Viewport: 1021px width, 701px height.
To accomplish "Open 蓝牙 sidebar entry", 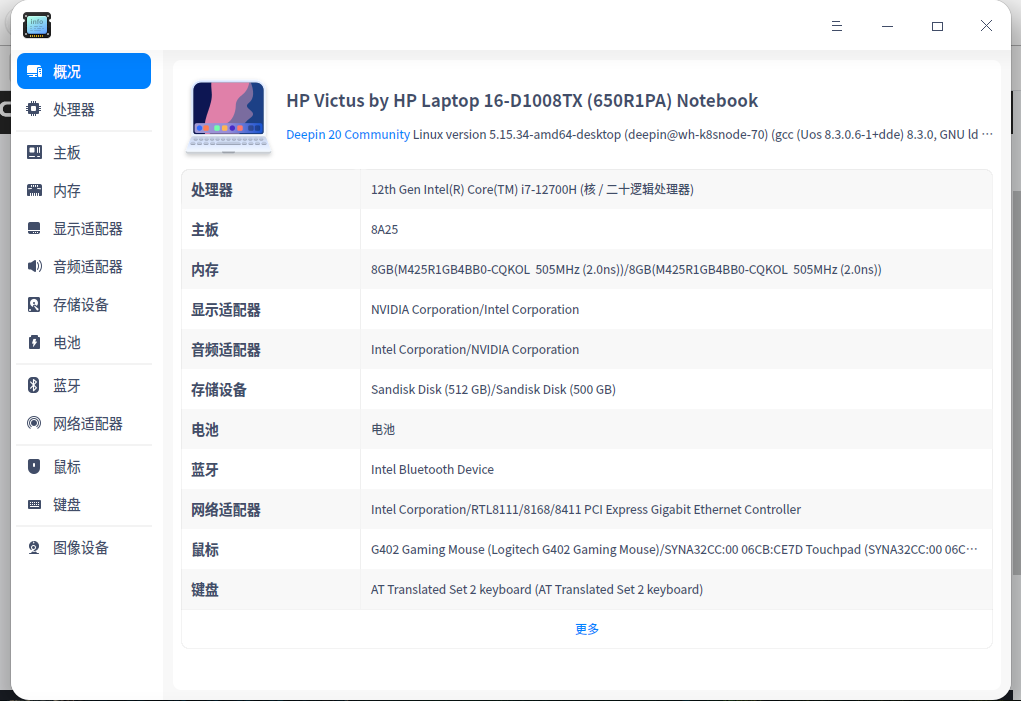I will point(84,386).
